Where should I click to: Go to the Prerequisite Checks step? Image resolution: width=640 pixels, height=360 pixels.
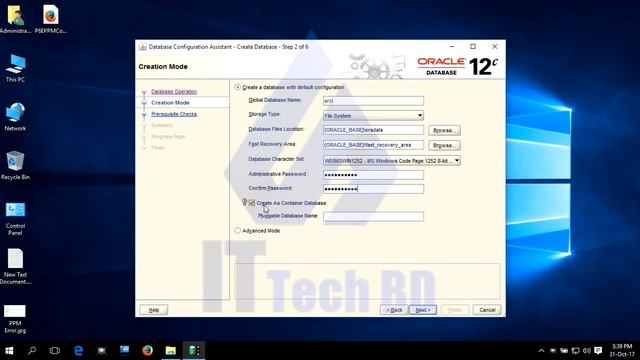tap(174, 114)
